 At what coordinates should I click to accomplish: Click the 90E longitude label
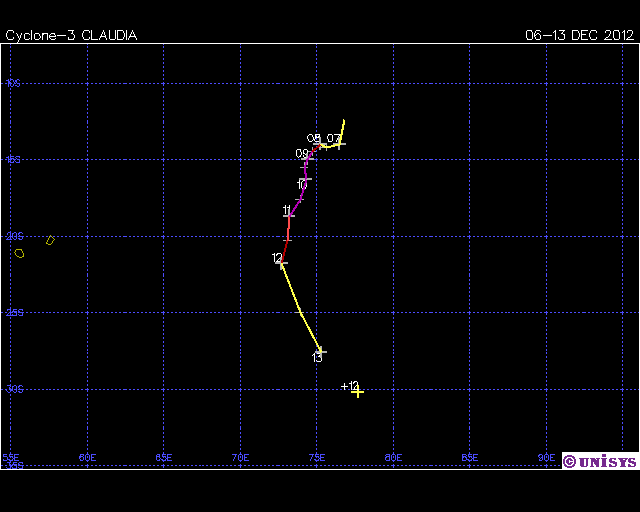pyautogui.click(x=546, y=458)
